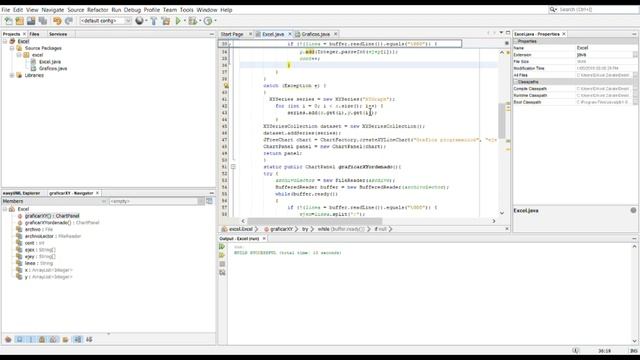The image size is (640, 360).
Task: Click the lightbulb hint on line 39
Action: (226, 86)
